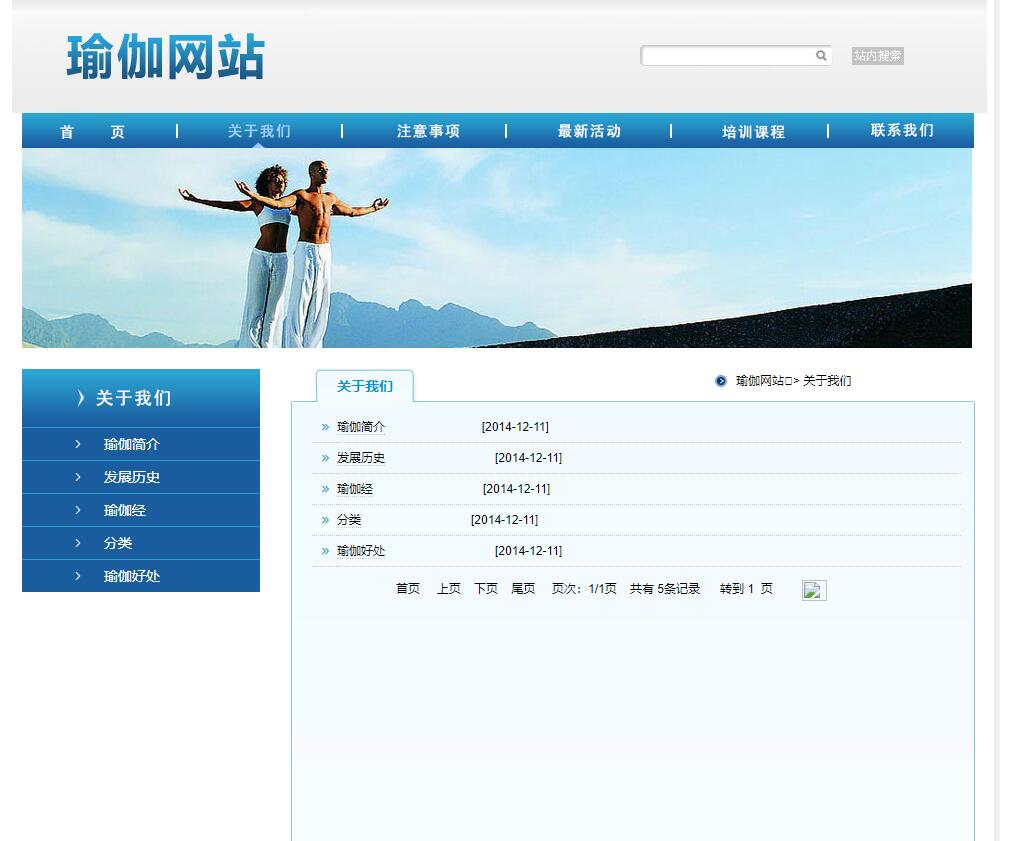Click the double-arrow icon before 发展历史 in list

click(x=325, y=458)
